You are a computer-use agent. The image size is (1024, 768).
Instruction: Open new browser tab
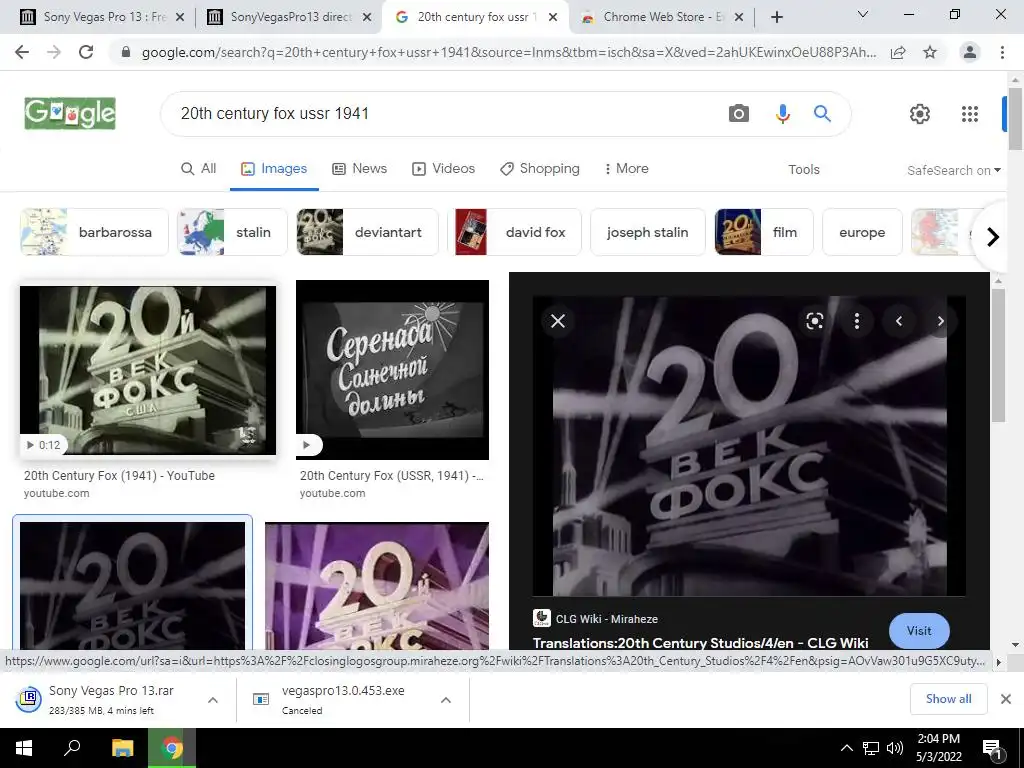(x=776, y=17)
